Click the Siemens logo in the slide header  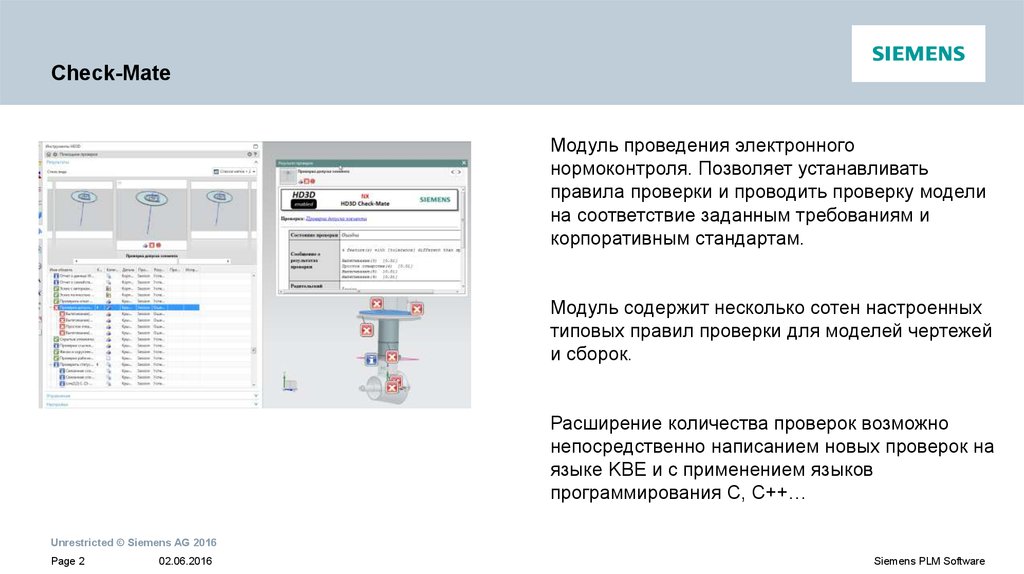918,54
